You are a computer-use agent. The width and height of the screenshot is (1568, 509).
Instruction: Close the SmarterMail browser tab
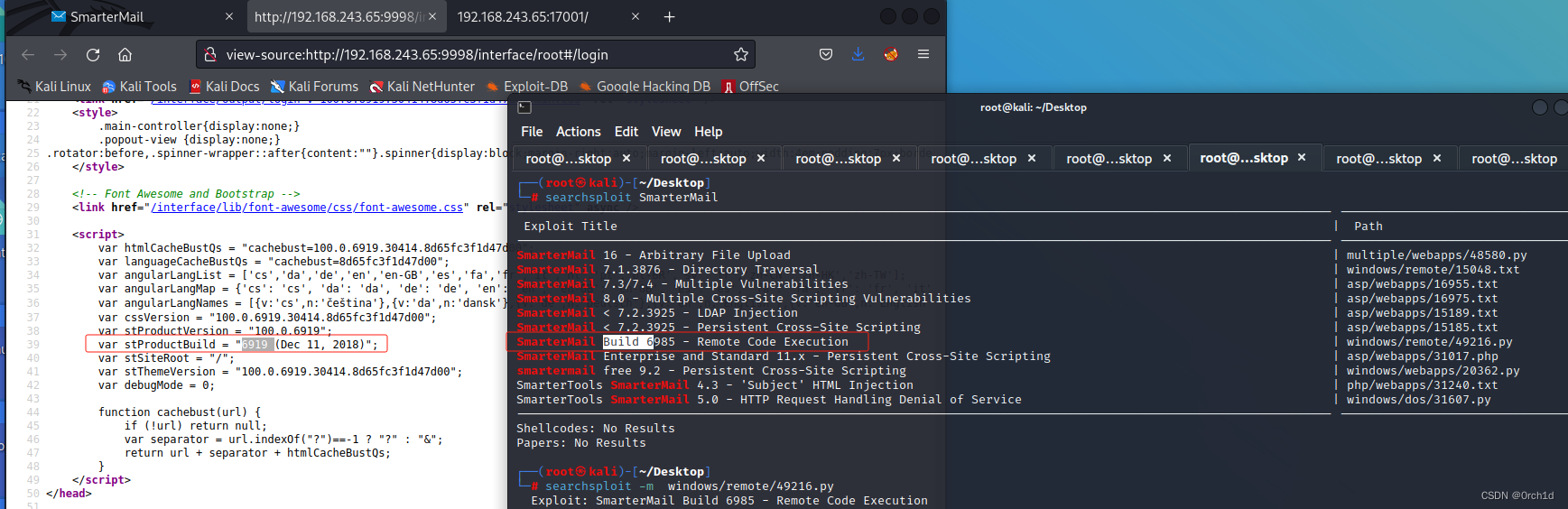click(x=229, y=16)
